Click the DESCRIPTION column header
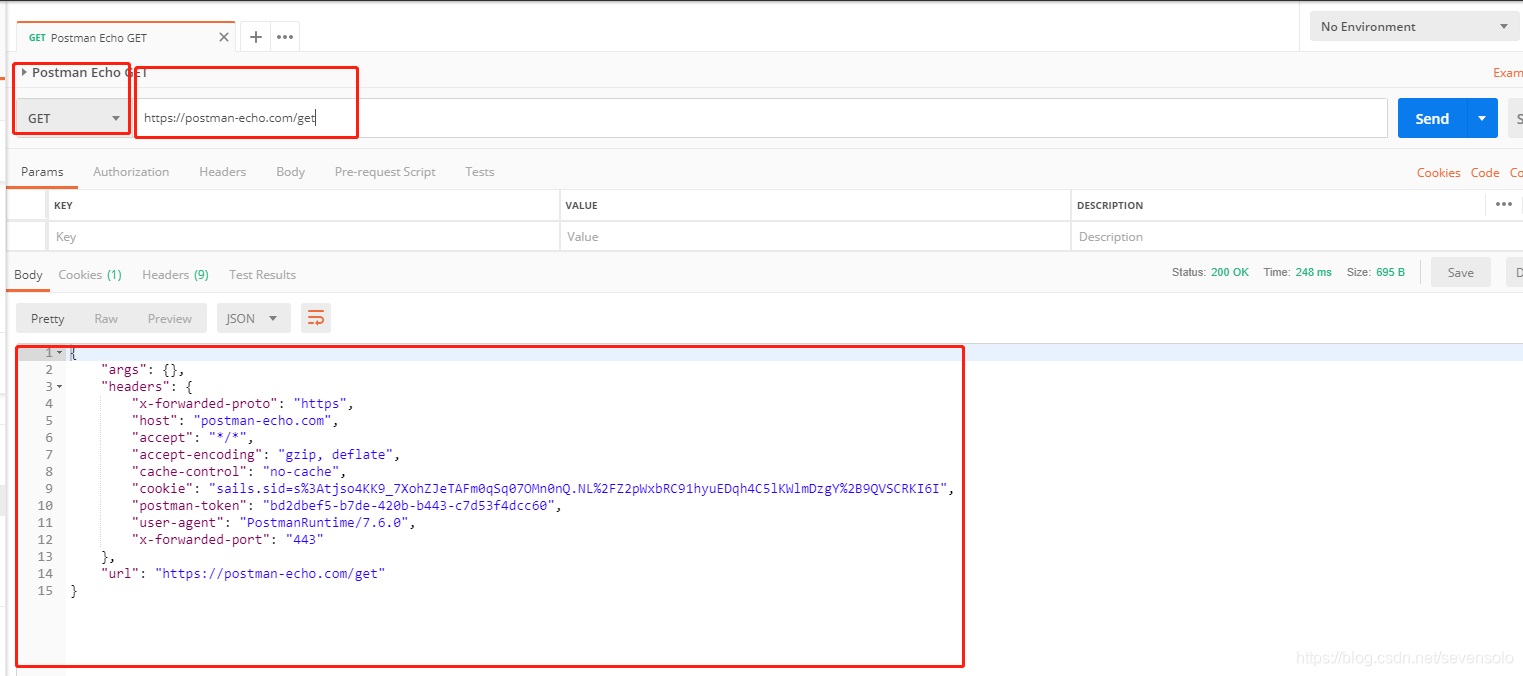Viewport: 1523px width, 676px height. point(1110,205)
